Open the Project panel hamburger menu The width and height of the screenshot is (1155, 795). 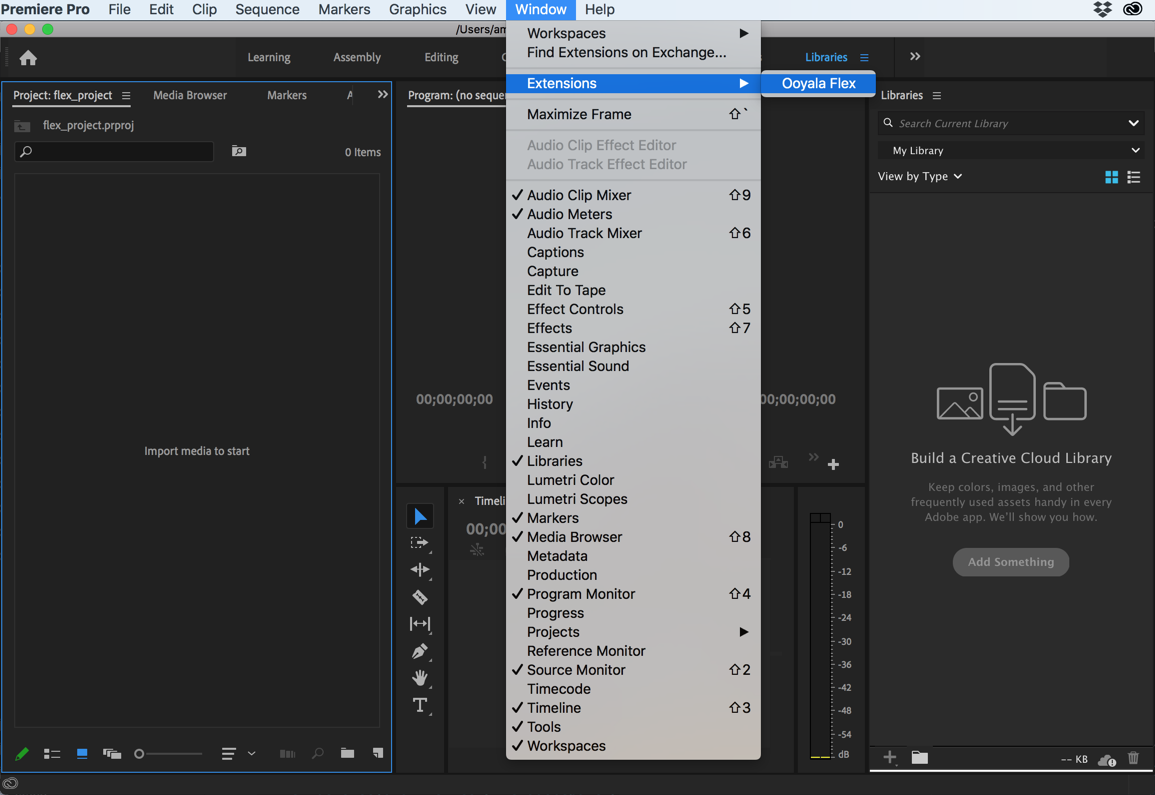tap(126, 96)
